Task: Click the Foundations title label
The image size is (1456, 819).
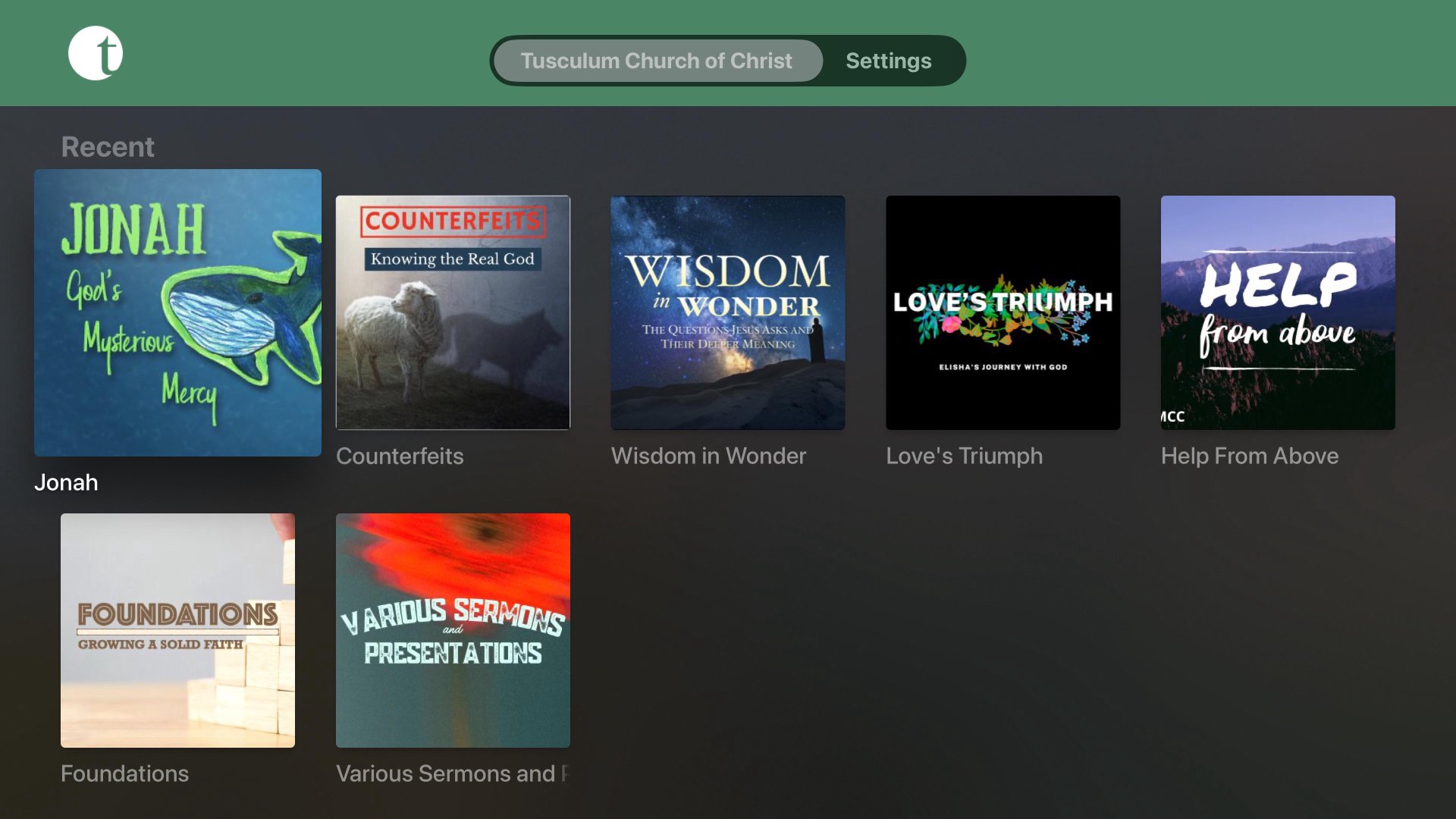Action: click(124, 773)
